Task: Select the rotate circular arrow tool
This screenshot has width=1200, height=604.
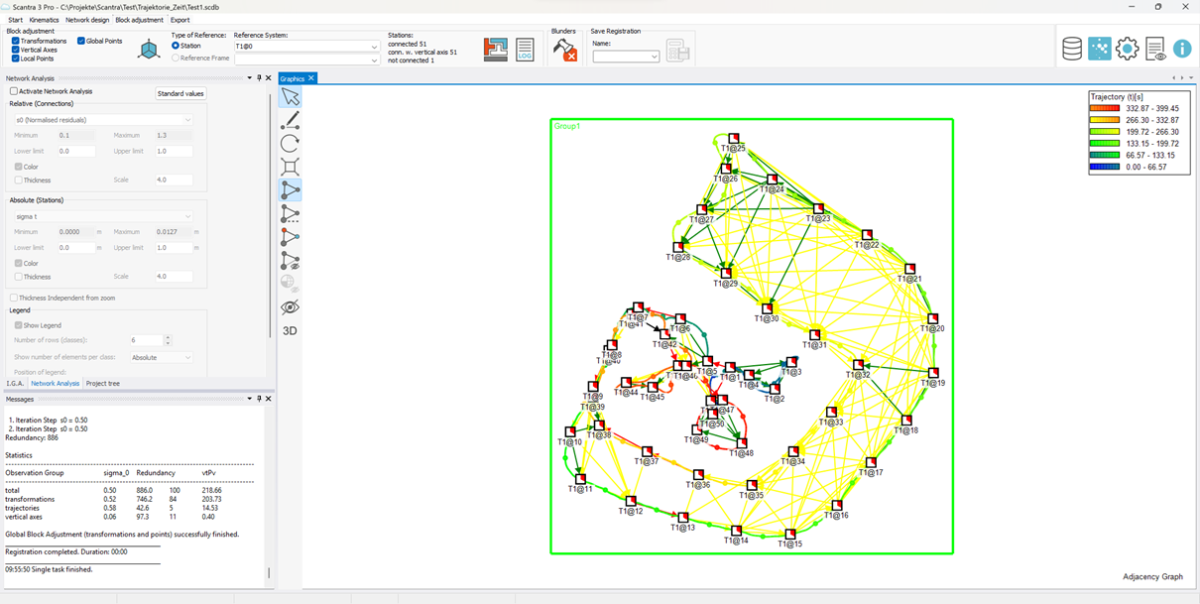Action: [x=290, y=143]
